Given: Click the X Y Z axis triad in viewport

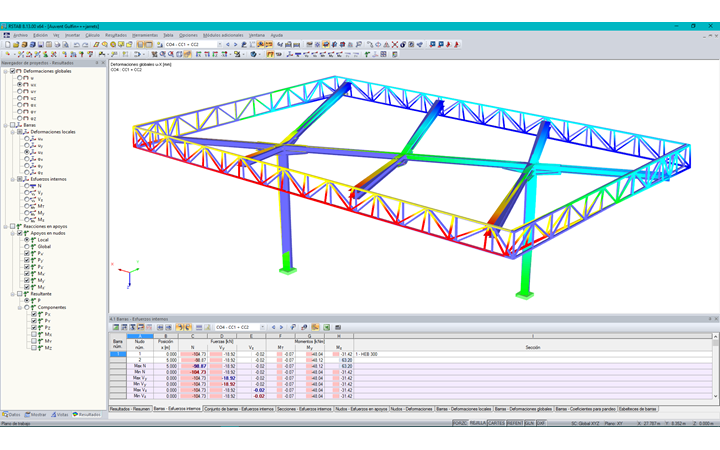Looking at the screenshot, I should pyautogui.click(x=128, y=275).
